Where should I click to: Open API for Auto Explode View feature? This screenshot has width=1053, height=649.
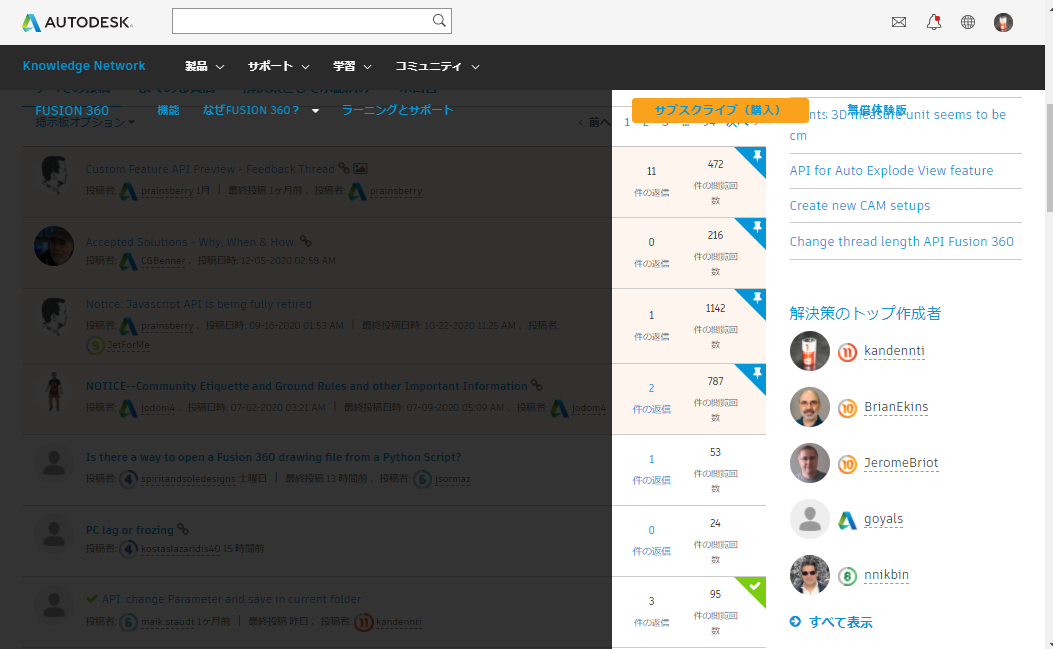891,171
